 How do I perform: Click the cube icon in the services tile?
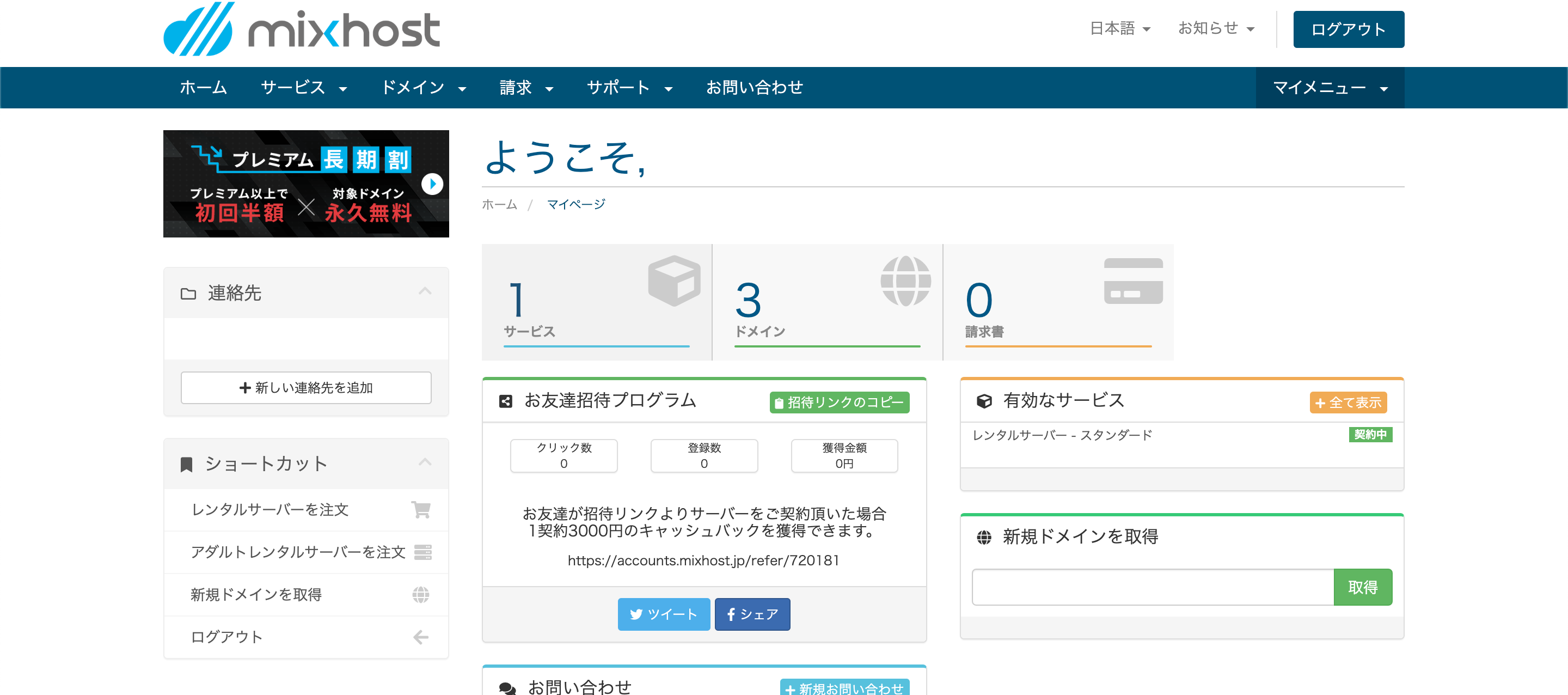click(x=674, y=281)
